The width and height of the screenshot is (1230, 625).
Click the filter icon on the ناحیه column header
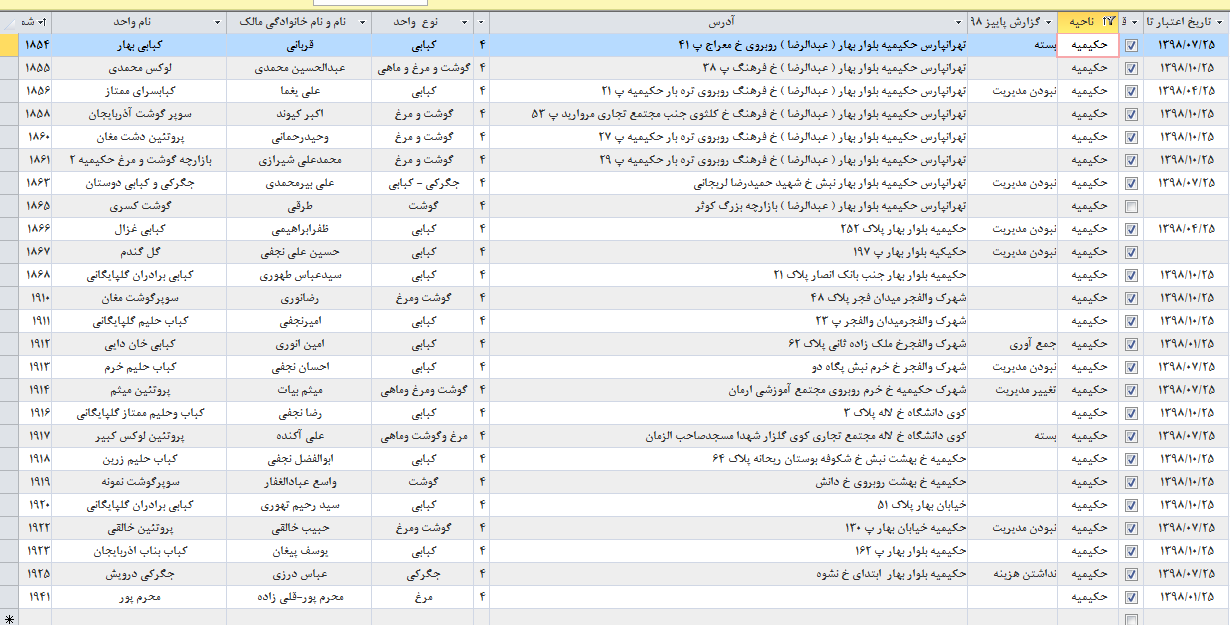pos(1107,22)
